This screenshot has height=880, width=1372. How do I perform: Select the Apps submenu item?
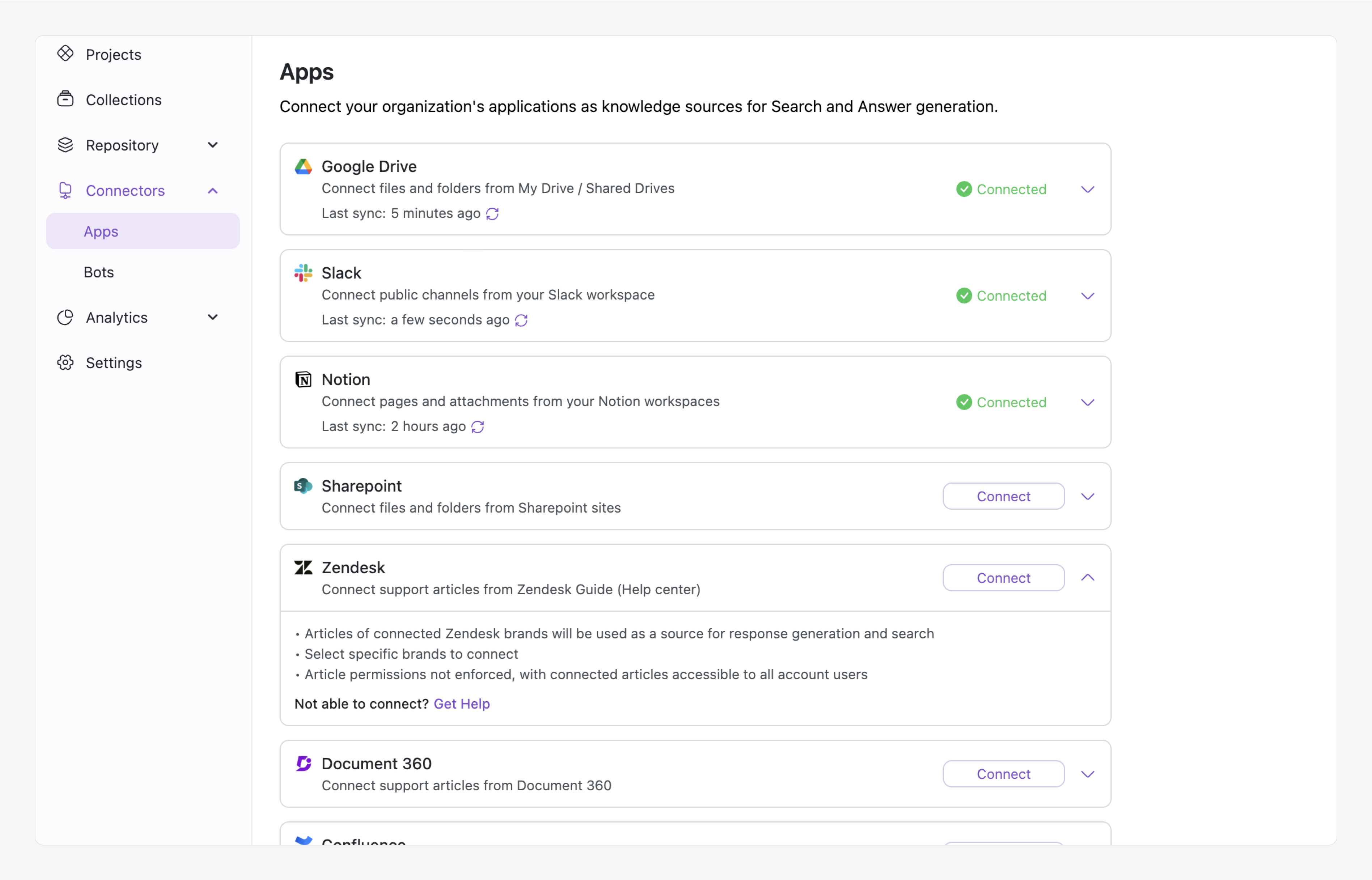101,231
